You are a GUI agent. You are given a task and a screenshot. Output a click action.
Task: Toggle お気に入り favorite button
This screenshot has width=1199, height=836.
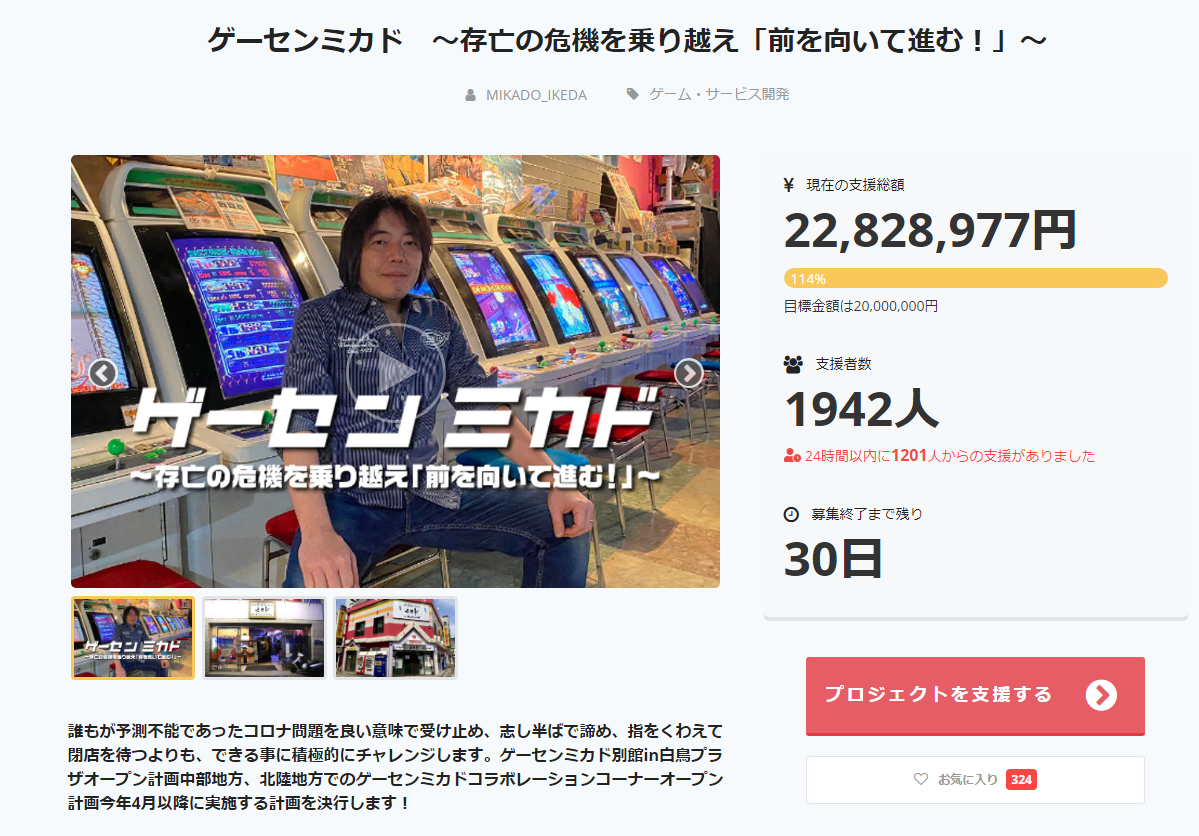point(975,779)
